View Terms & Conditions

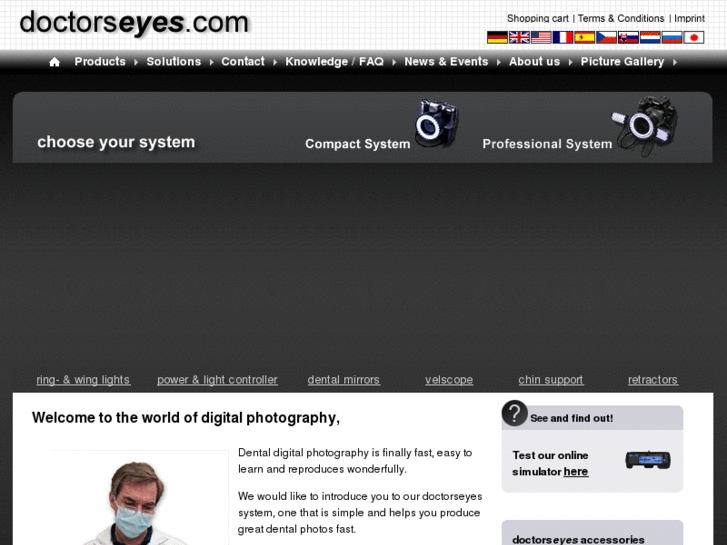tap(621, 19)
